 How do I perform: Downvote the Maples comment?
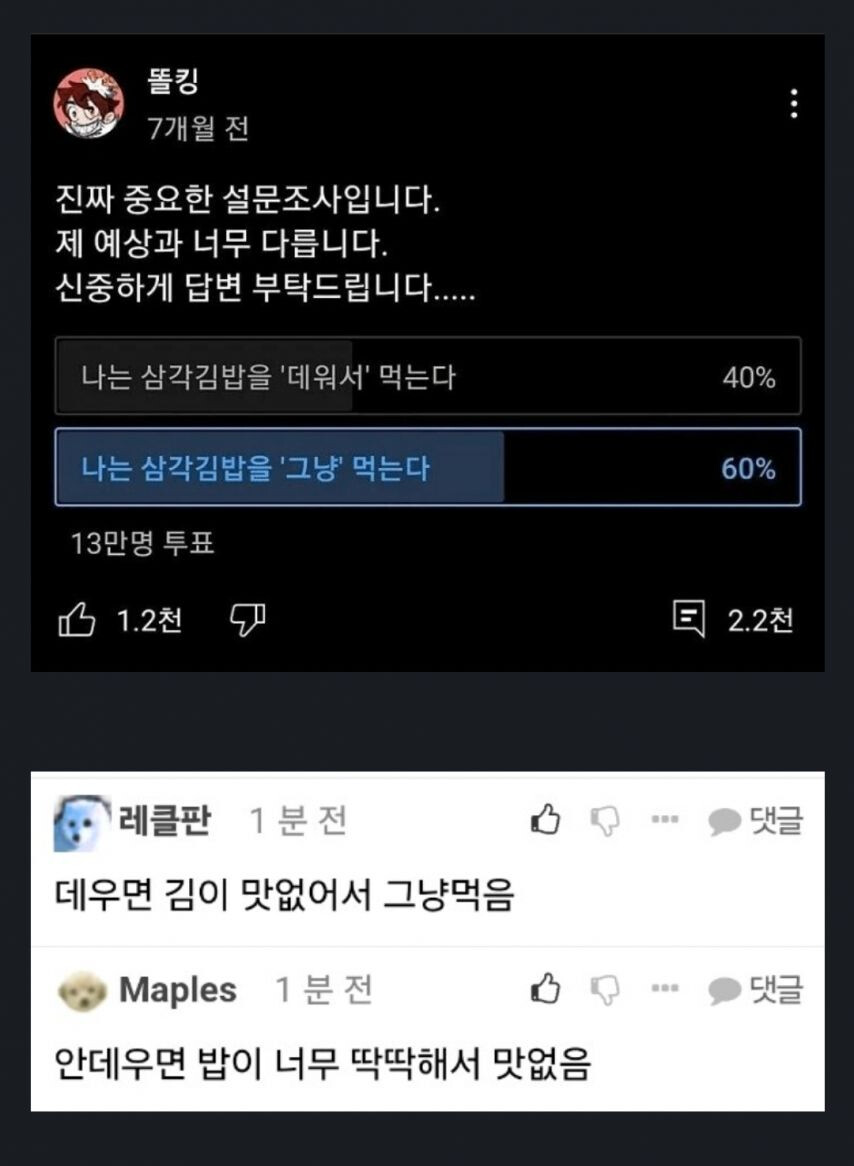pos(605,990)
